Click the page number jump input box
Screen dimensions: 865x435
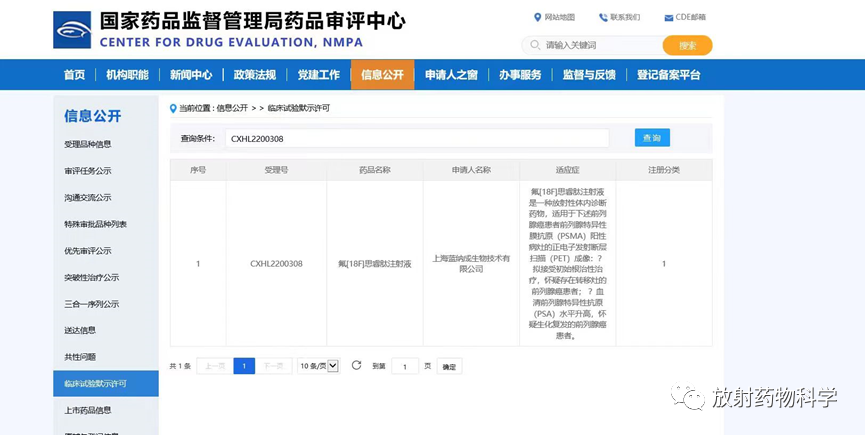click(405, 367)
